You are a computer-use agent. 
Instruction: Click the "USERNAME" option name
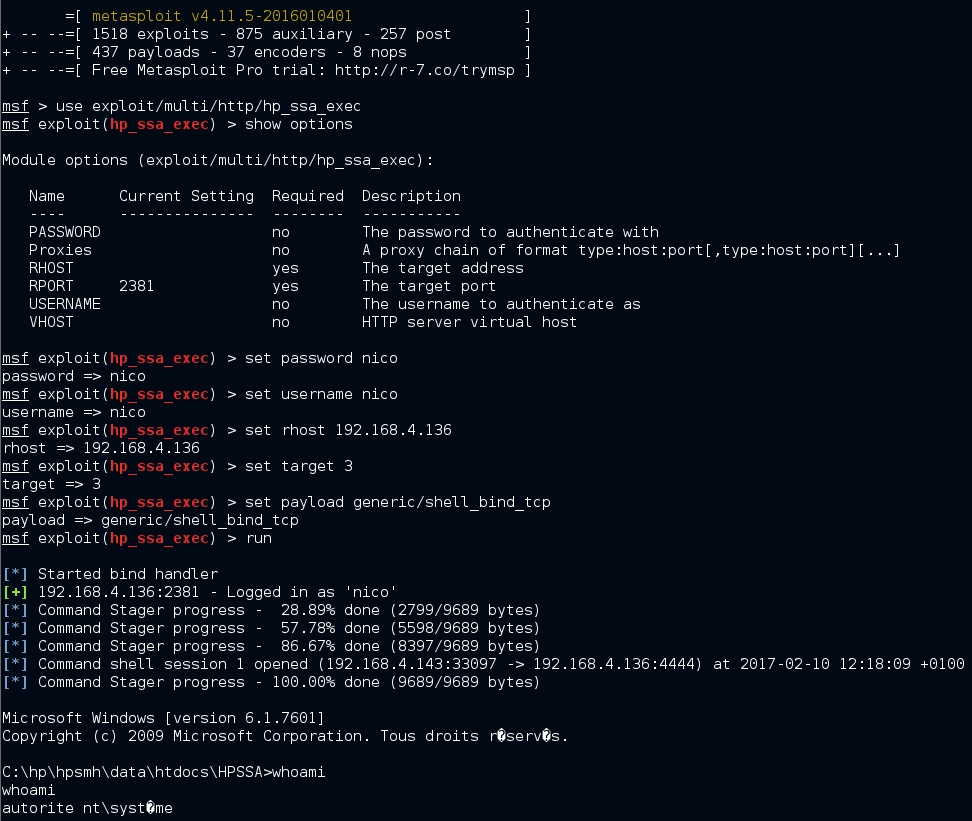point(64,304)
